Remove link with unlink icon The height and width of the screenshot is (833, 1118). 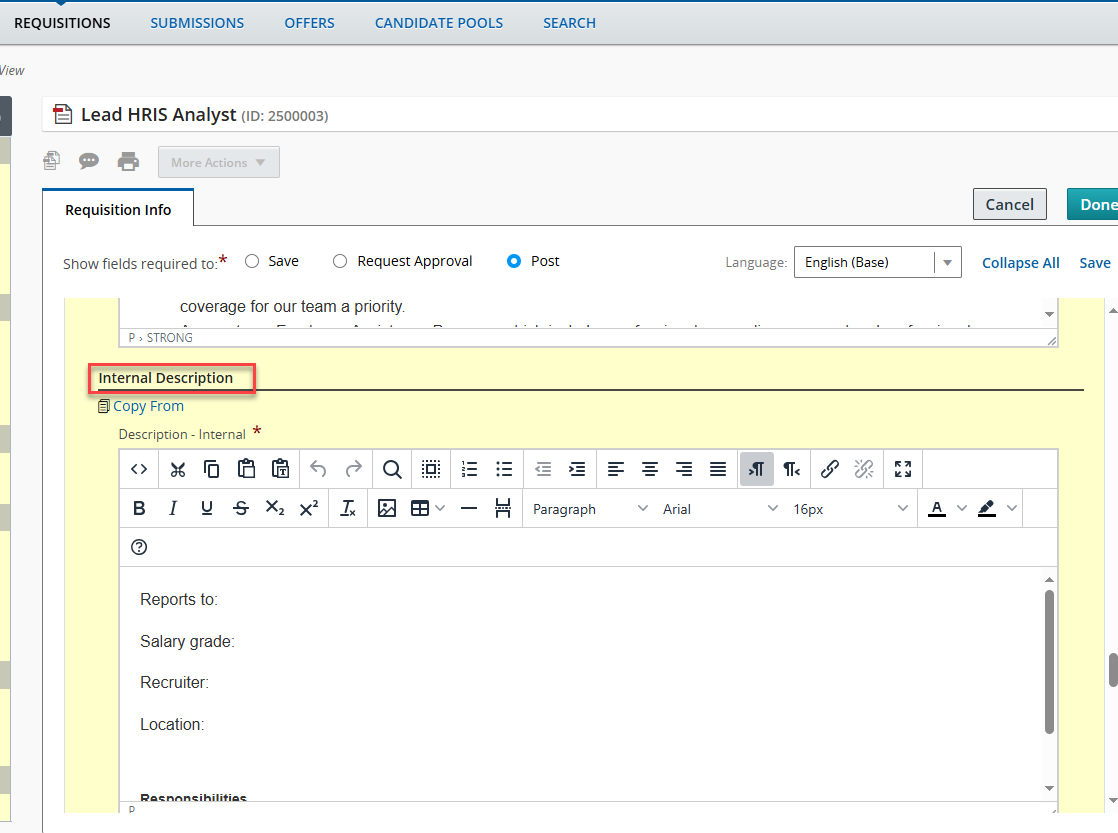pyautogui.click(x=863, y=469)
